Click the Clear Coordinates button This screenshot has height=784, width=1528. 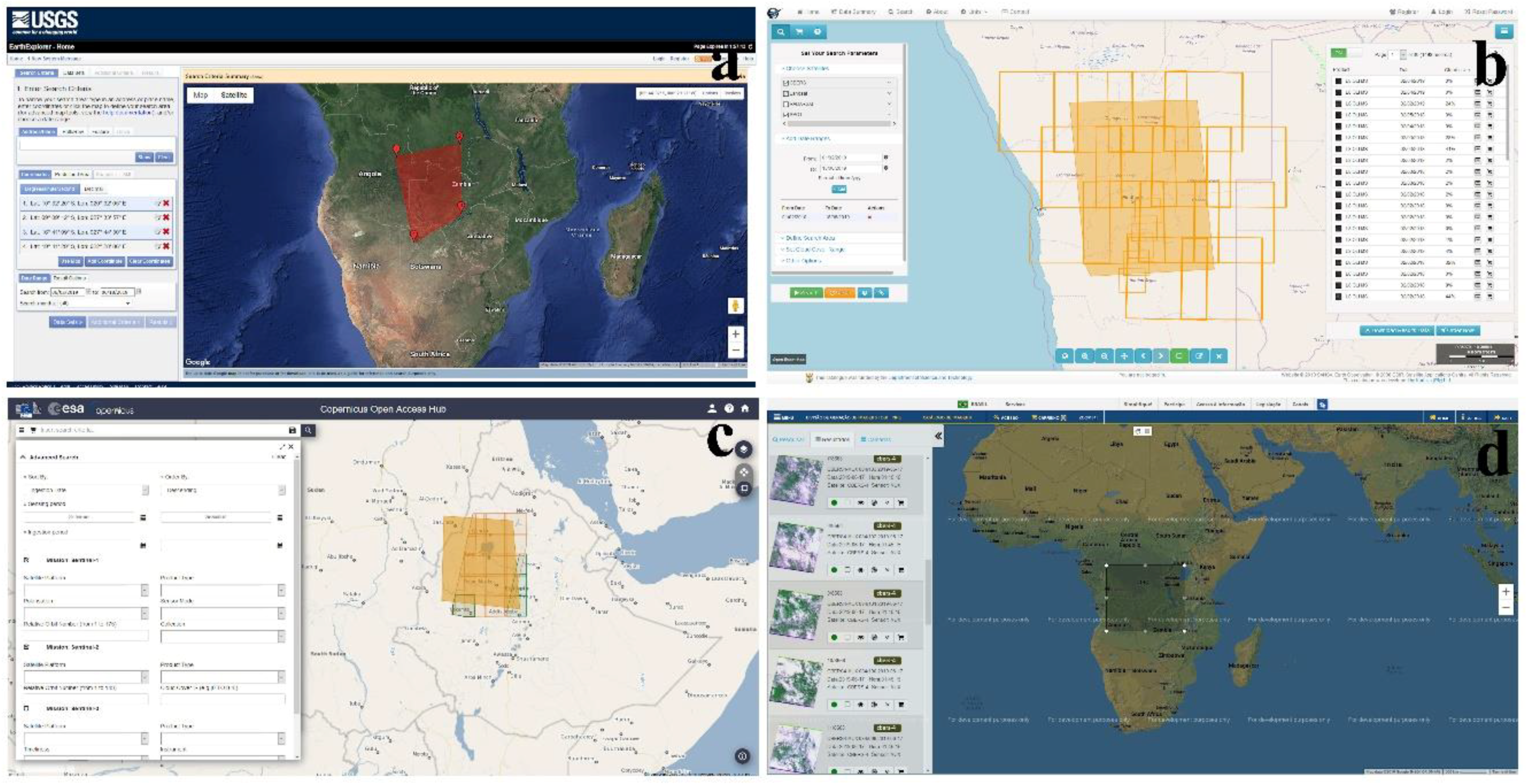(x=150, y=261)
